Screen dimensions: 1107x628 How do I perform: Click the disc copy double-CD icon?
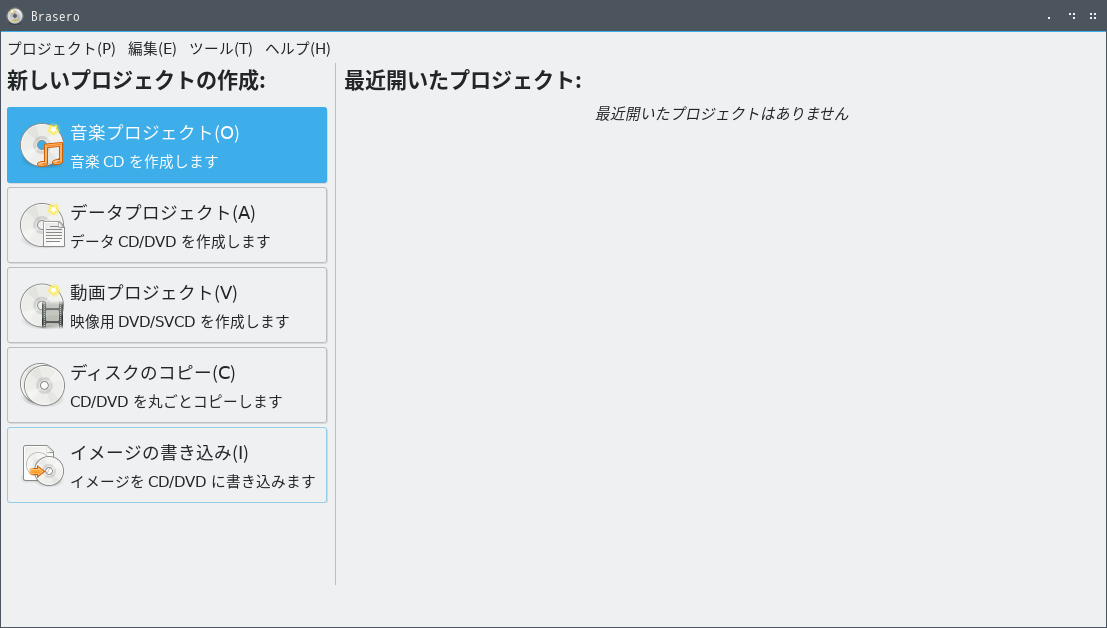pyautogui.click(x=42, y=385)
